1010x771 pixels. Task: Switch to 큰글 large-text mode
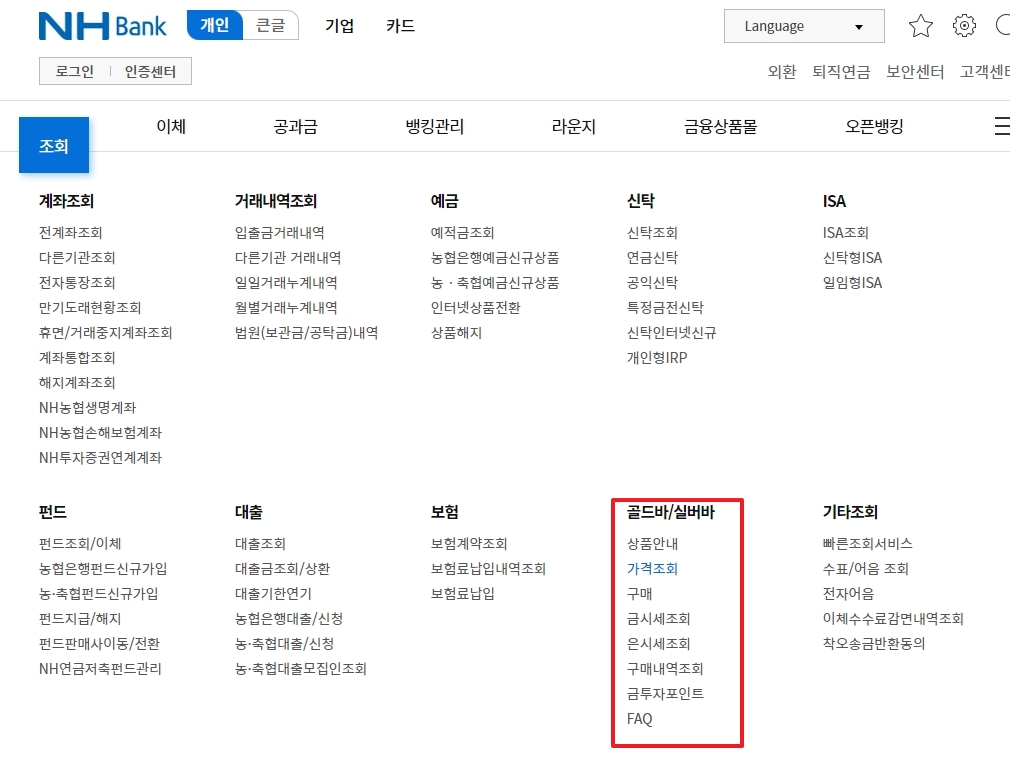pyautogui.click(x=271, y=26)
